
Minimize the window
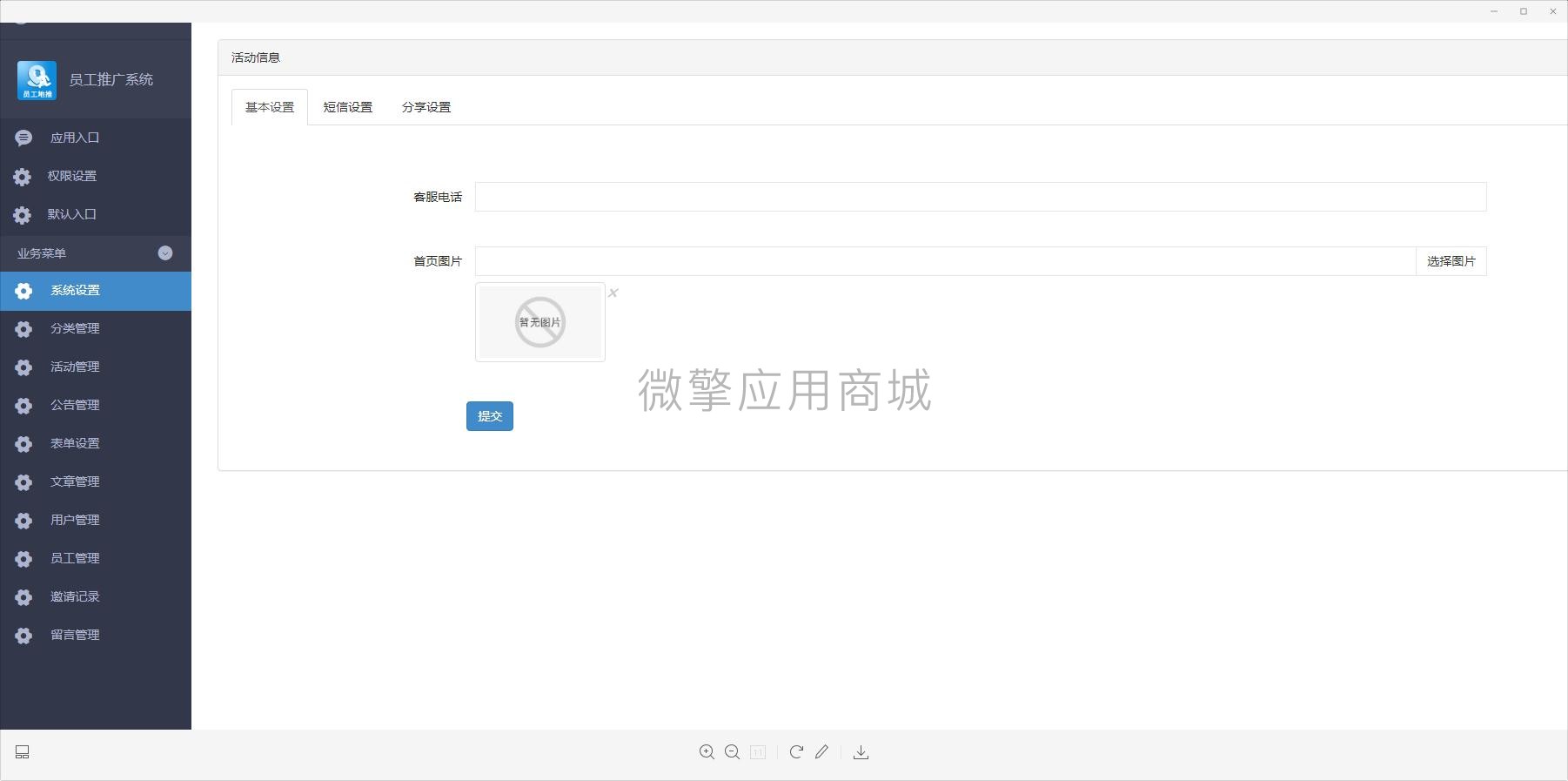pos(1494,11)
